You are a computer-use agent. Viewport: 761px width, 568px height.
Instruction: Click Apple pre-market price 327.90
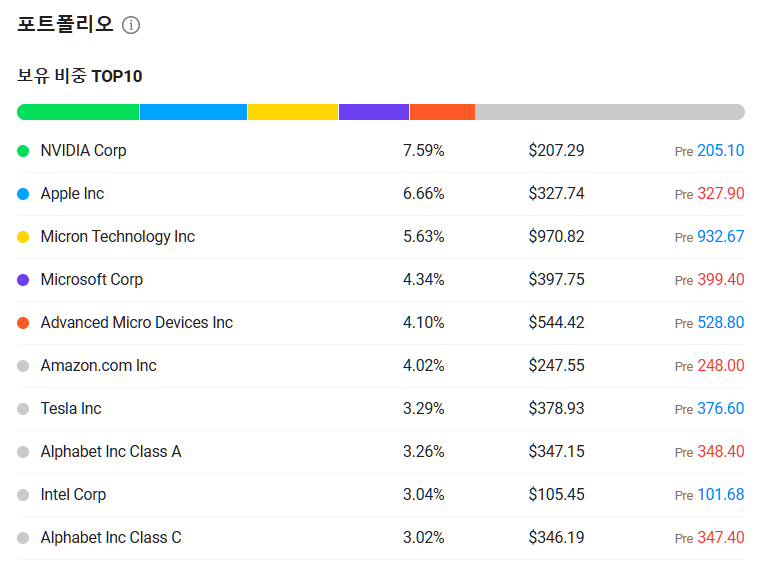[721, 194]
